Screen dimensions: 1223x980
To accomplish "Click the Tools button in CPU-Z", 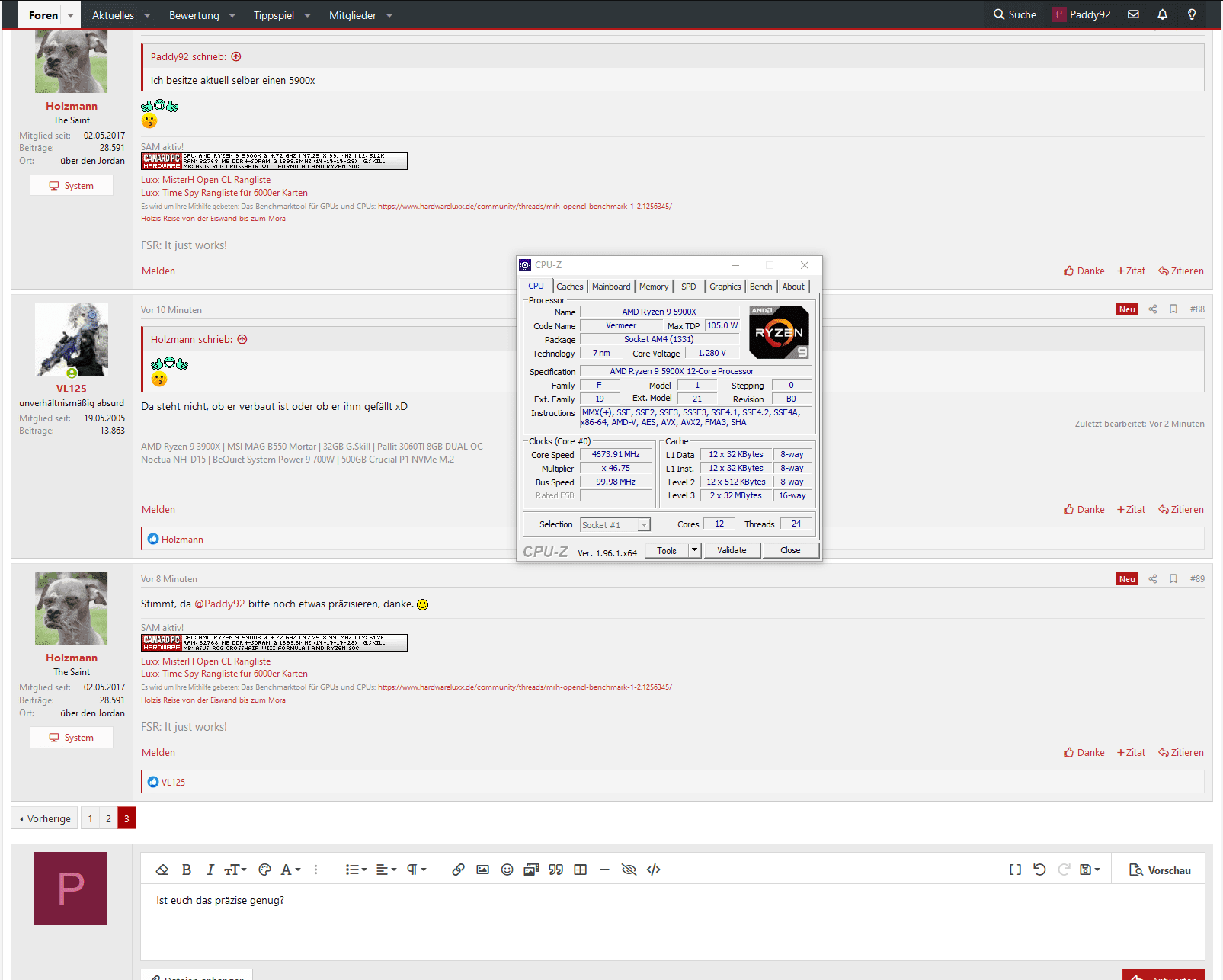I will (x=667, y=551).
